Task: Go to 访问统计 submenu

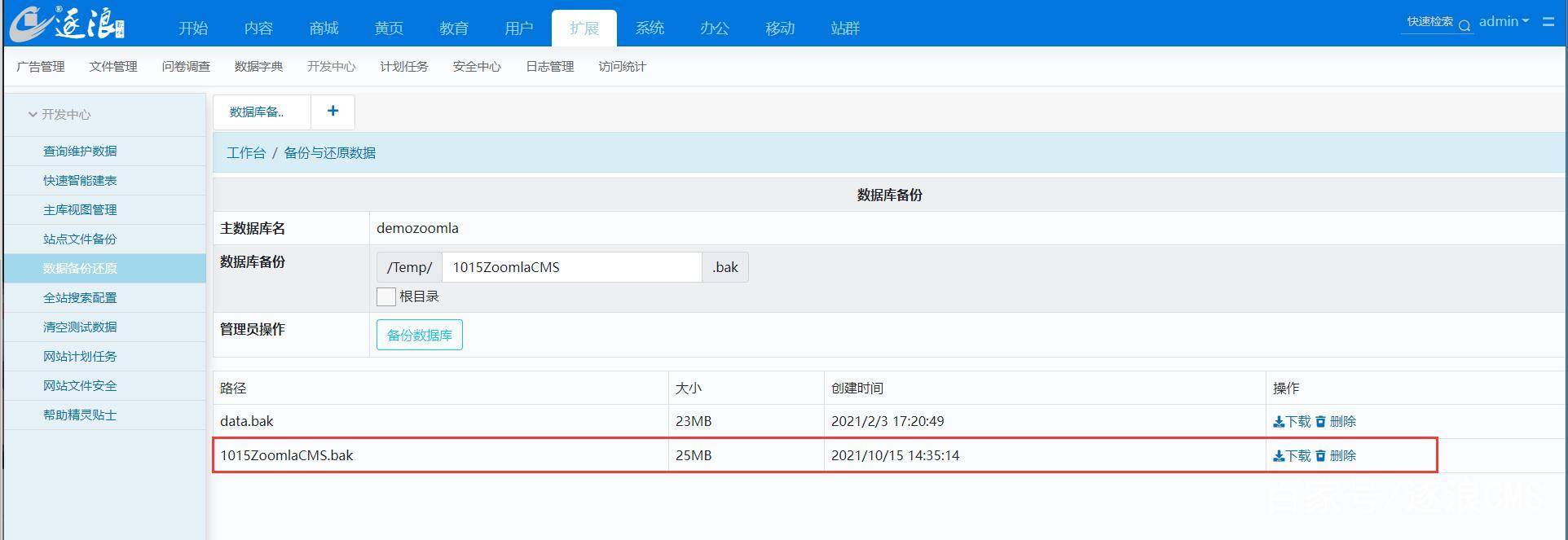Action: coord(623,67)
